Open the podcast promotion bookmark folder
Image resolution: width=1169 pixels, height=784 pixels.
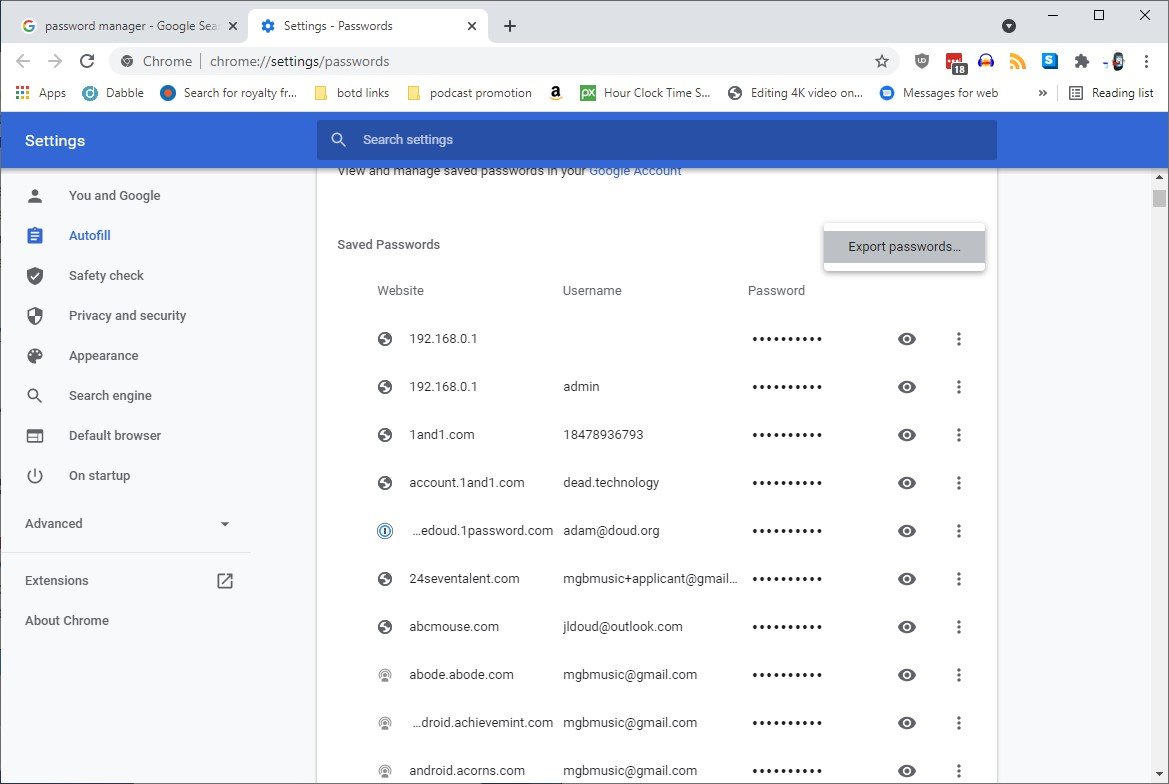(x=470, y=93)
